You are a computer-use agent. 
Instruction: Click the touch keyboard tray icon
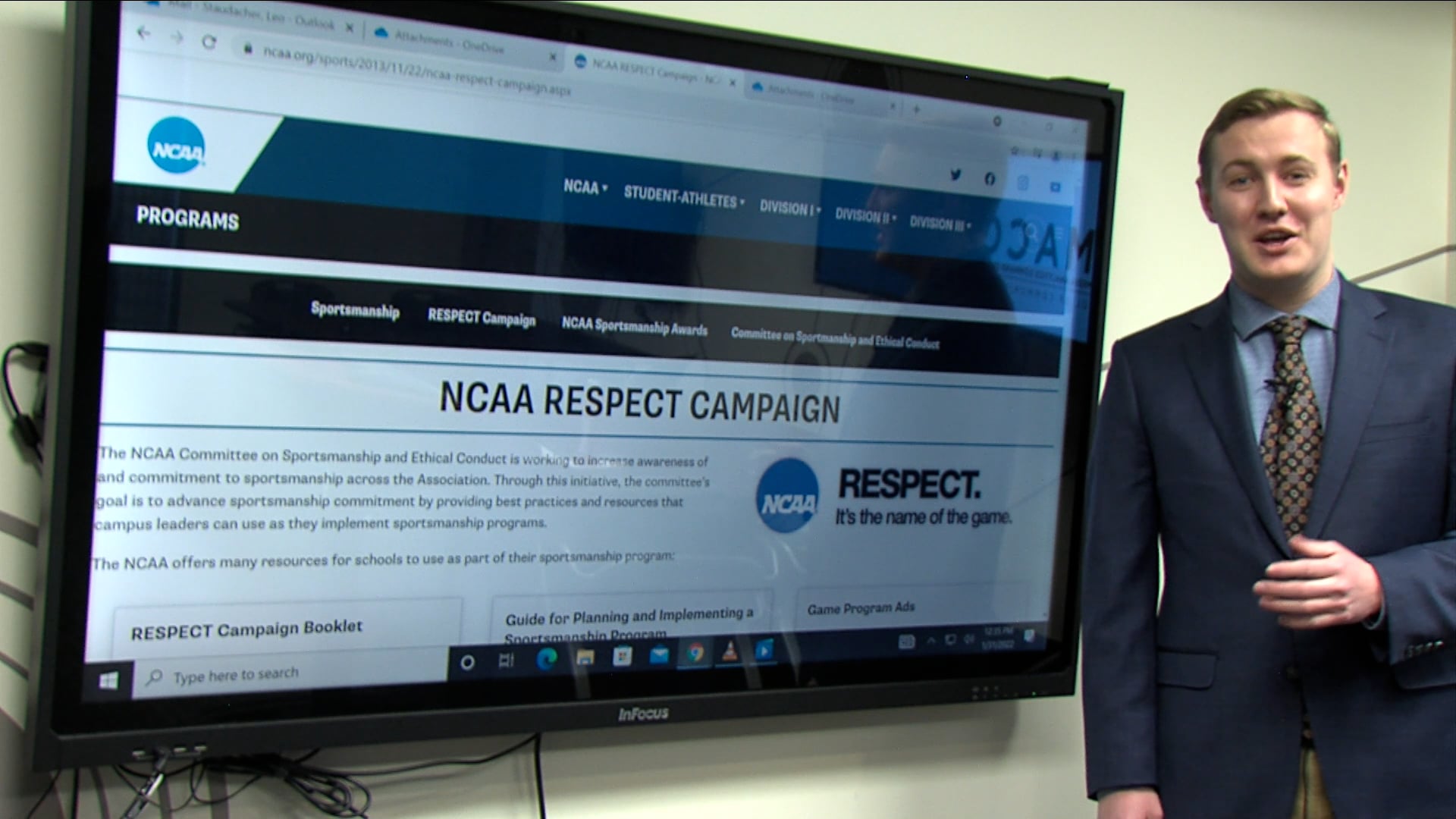906,642
